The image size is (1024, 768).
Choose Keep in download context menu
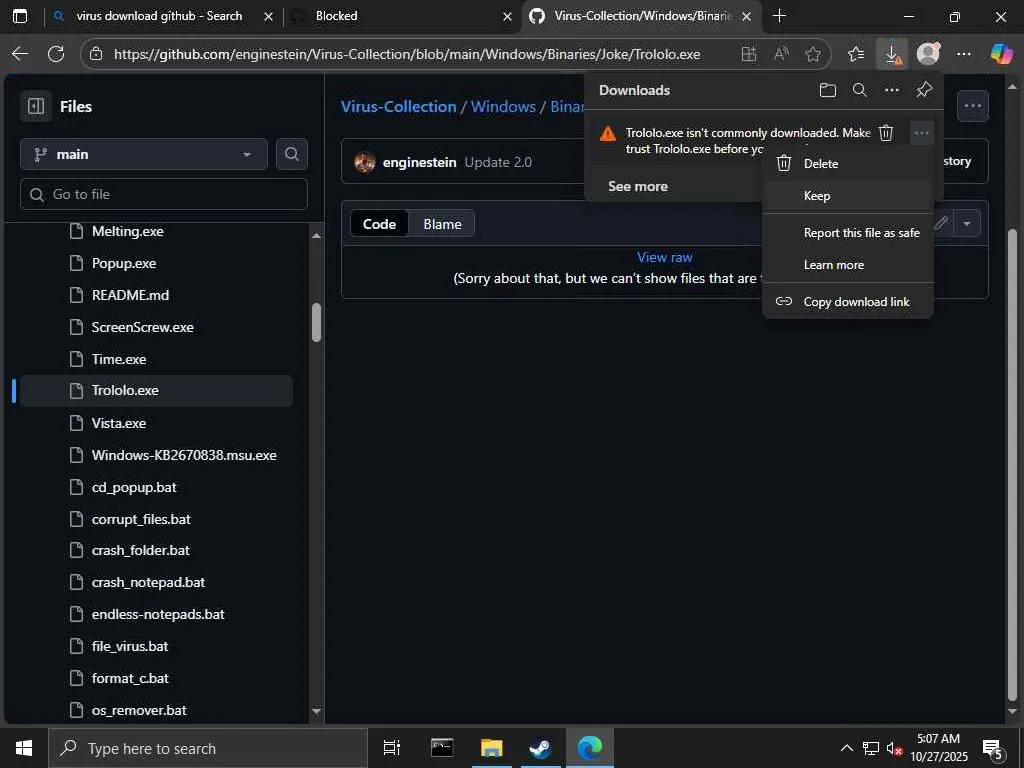(x=848, y=196)
